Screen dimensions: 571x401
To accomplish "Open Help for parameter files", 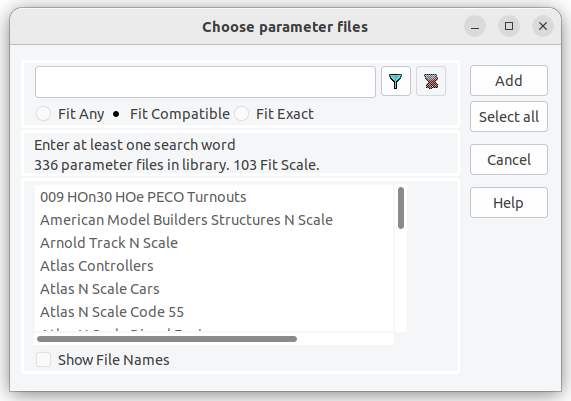I will click(x=509, y=203).
